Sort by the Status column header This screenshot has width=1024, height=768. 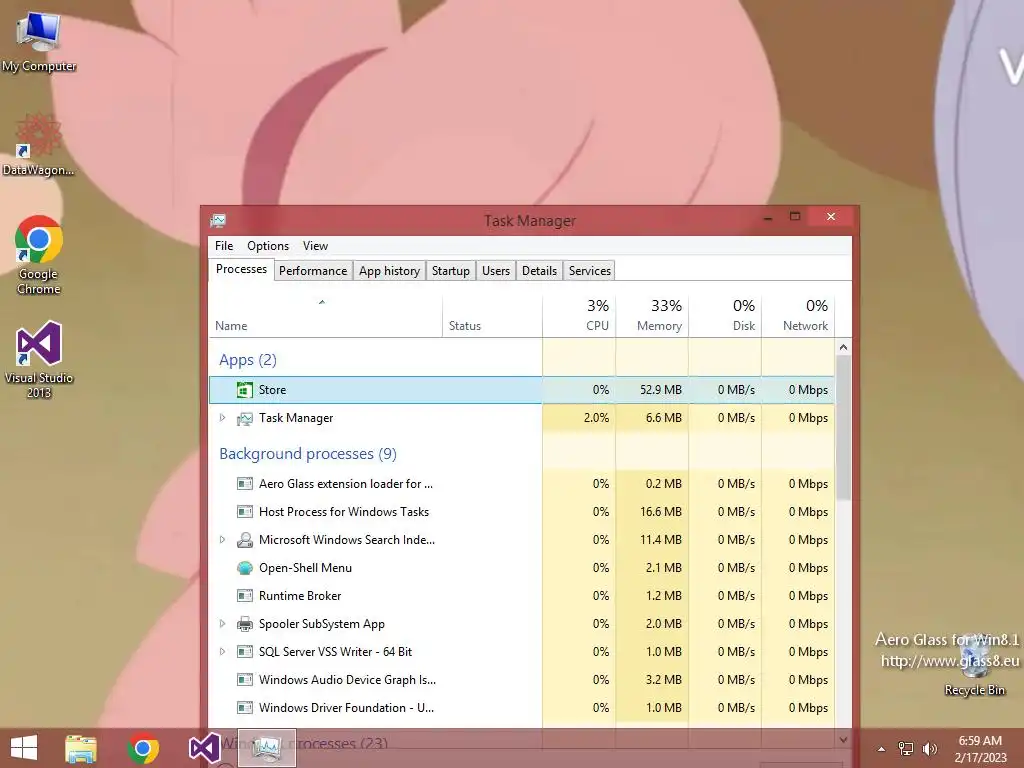click(x=492, y=317)
